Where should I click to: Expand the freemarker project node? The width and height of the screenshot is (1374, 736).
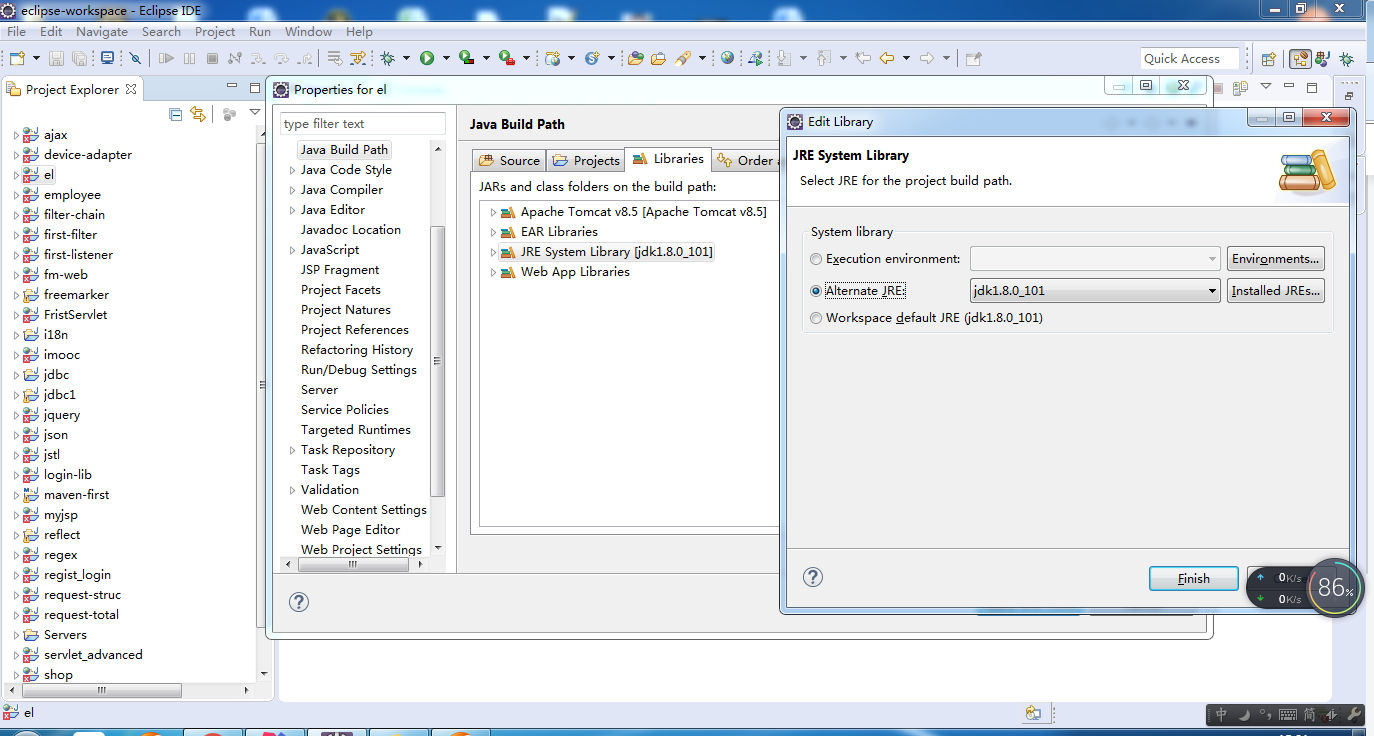tap(15, 295)
